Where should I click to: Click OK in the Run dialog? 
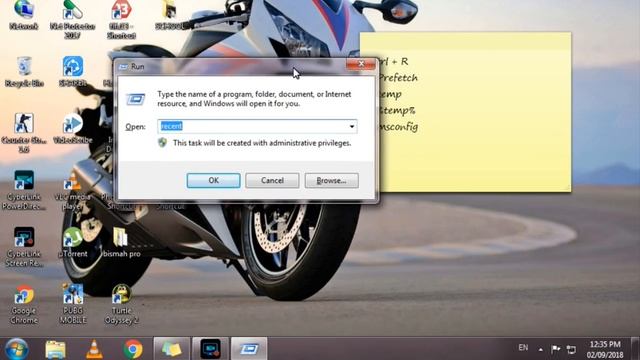tap(213, 180)
